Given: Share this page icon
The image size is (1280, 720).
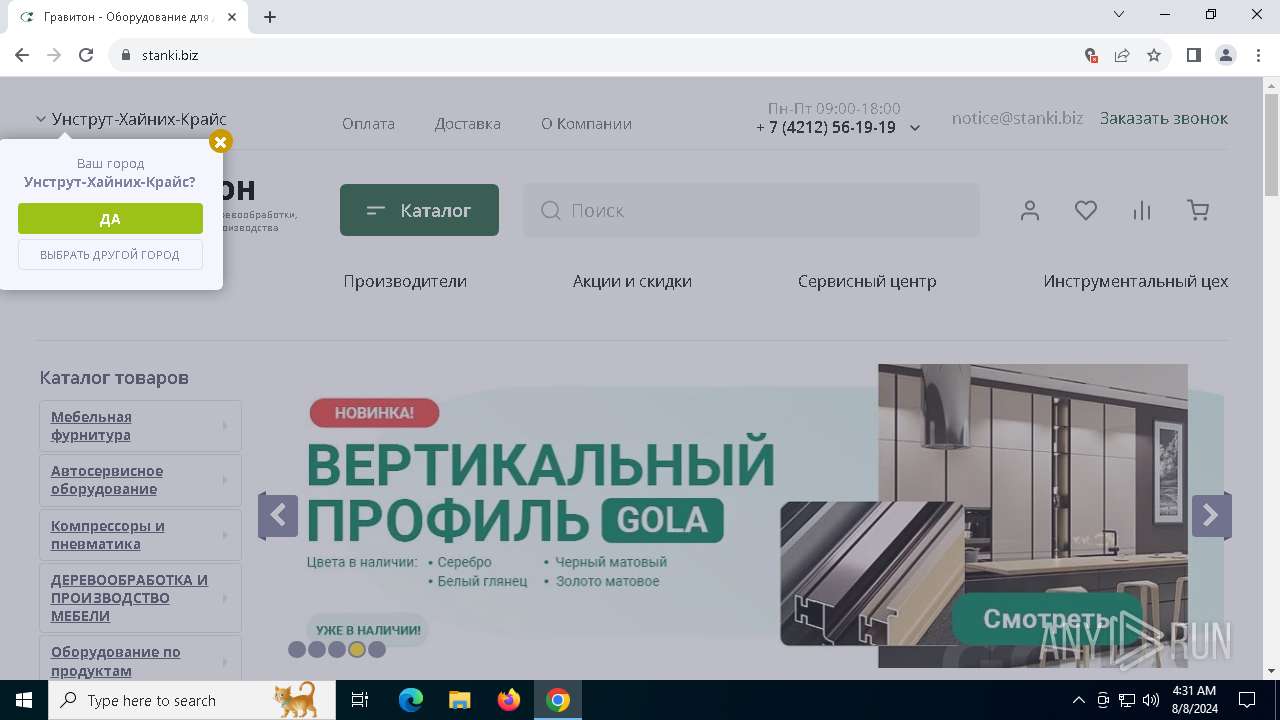Looking at the screenshot, I should click(x=1122, y=55).
